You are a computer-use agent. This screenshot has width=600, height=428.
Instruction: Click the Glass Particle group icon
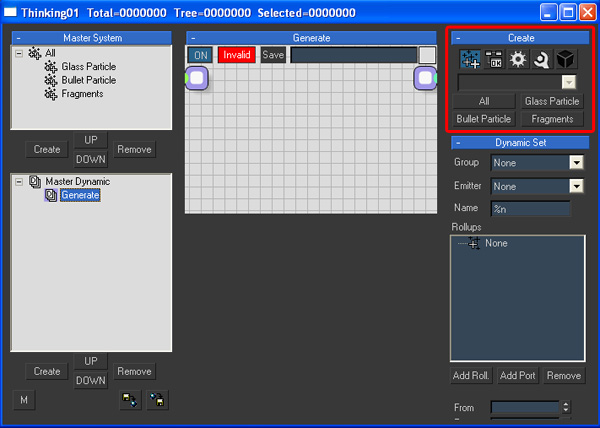[x=51, y=67]
